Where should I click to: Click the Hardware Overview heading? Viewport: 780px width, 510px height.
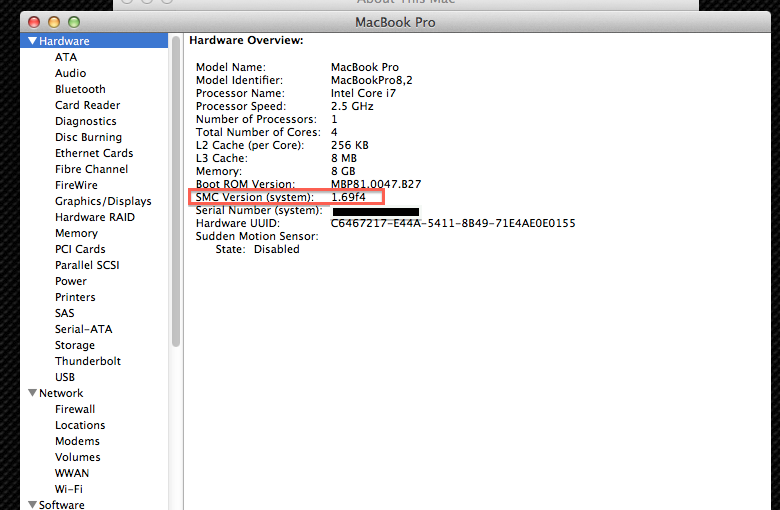246,40
